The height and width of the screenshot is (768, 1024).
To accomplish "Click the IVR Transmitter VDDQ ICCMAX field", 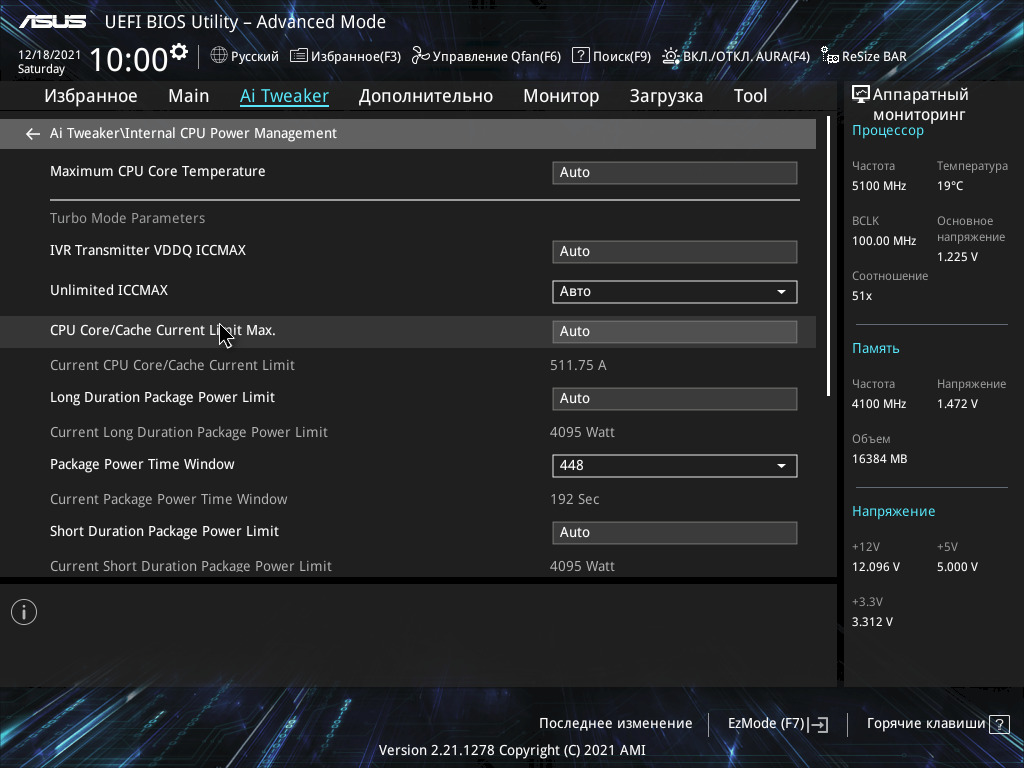I will (675, 251).
